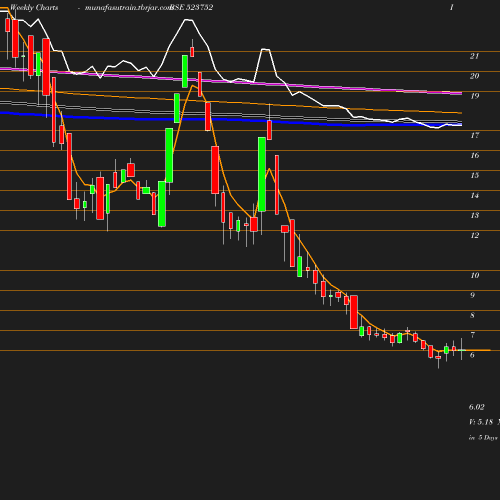Click the 'Weekly Charts' title text
Viewport: 500px width, 500px height.
click(34, 7)
